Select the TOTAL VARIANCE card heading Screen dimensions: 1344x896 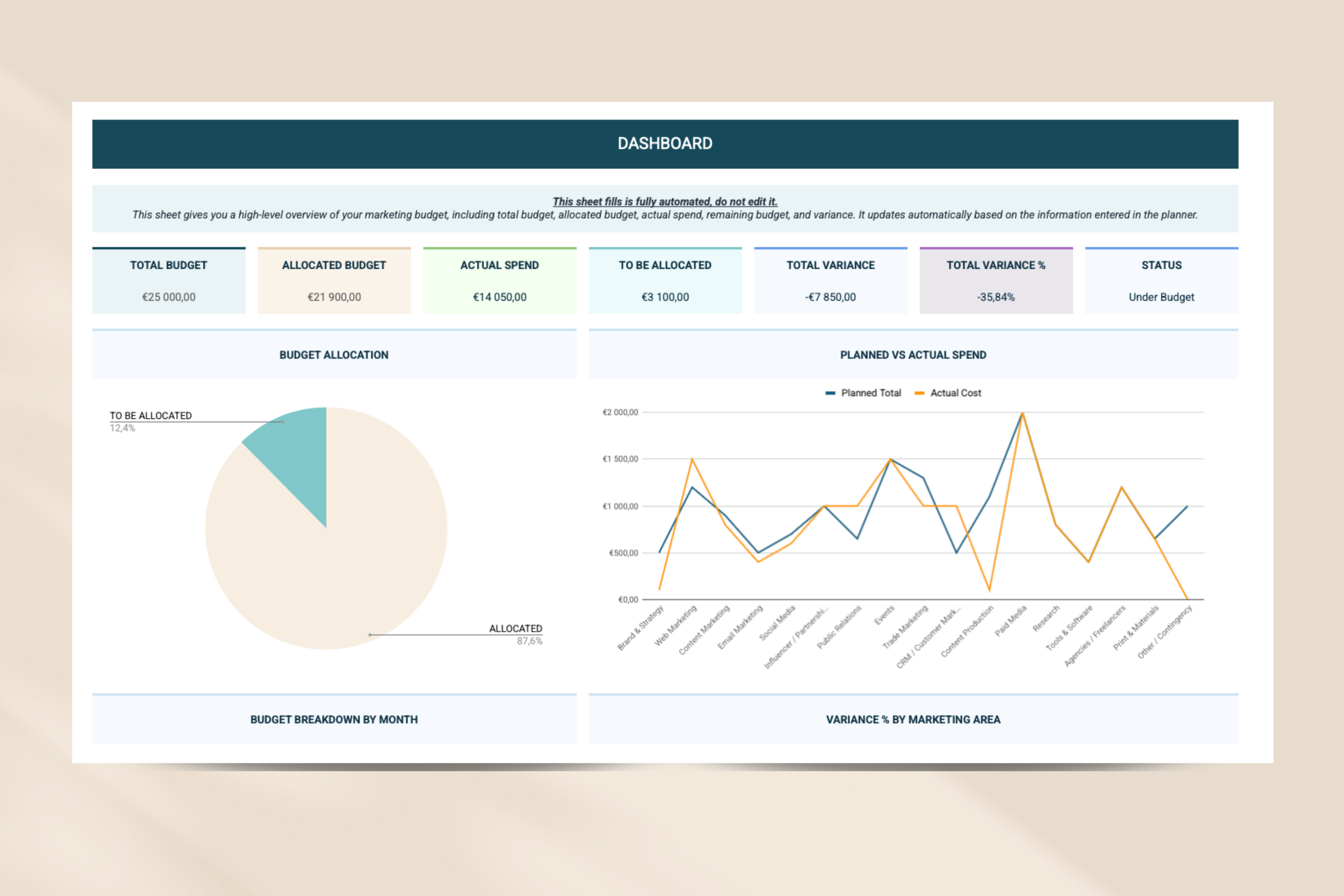pos(830,265)
